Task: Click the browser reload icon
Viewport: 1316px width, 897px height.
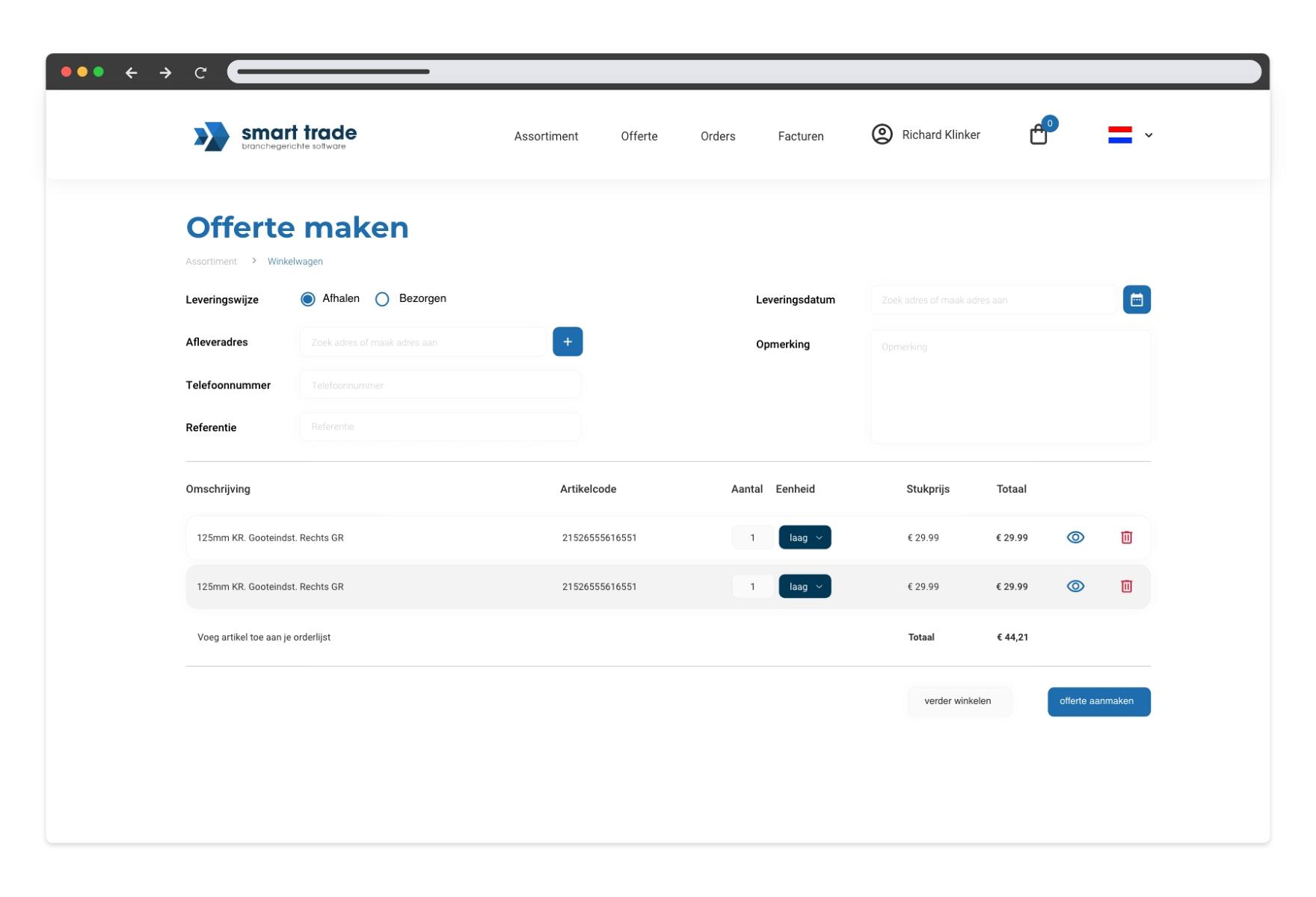Action: pos(200,73)
